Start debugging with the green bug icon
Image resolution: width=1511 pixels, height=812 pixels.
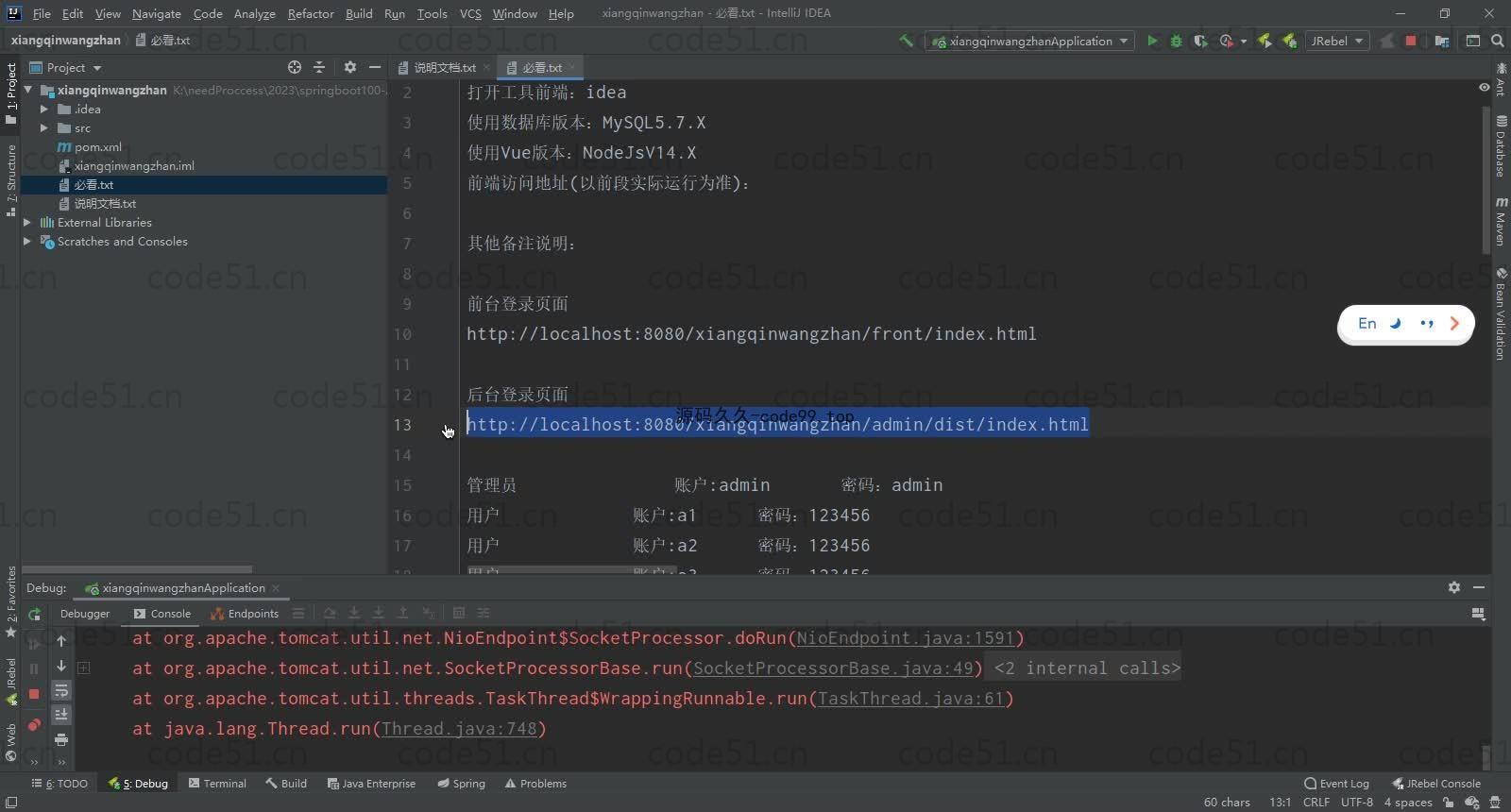pos(1176,41)
